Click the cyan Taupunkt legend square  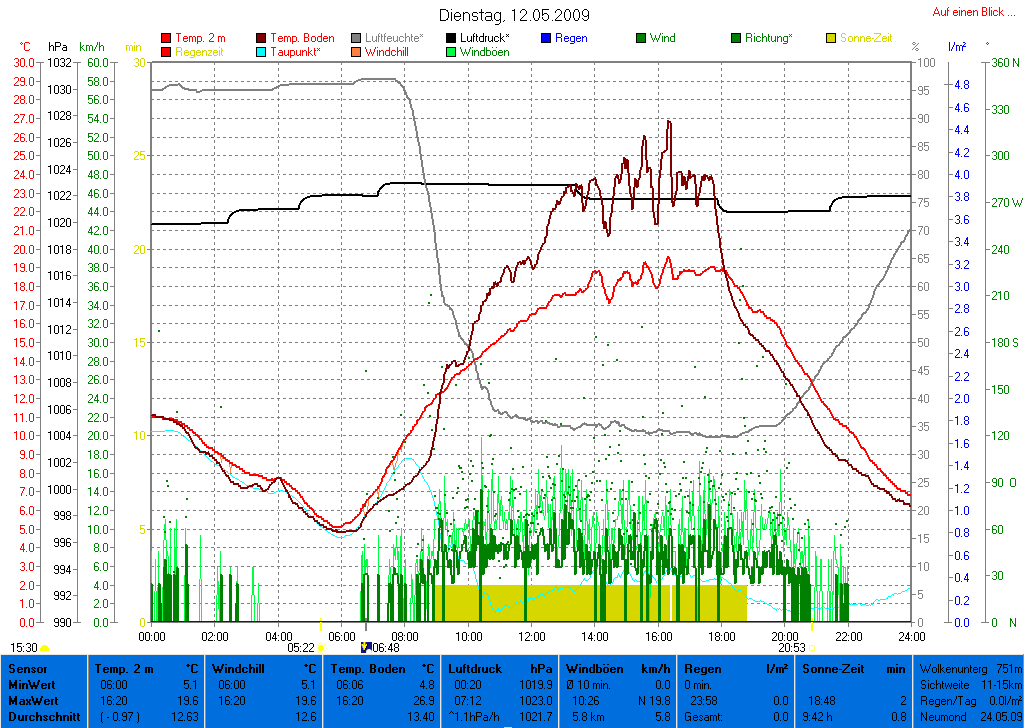tap(262, 52)
